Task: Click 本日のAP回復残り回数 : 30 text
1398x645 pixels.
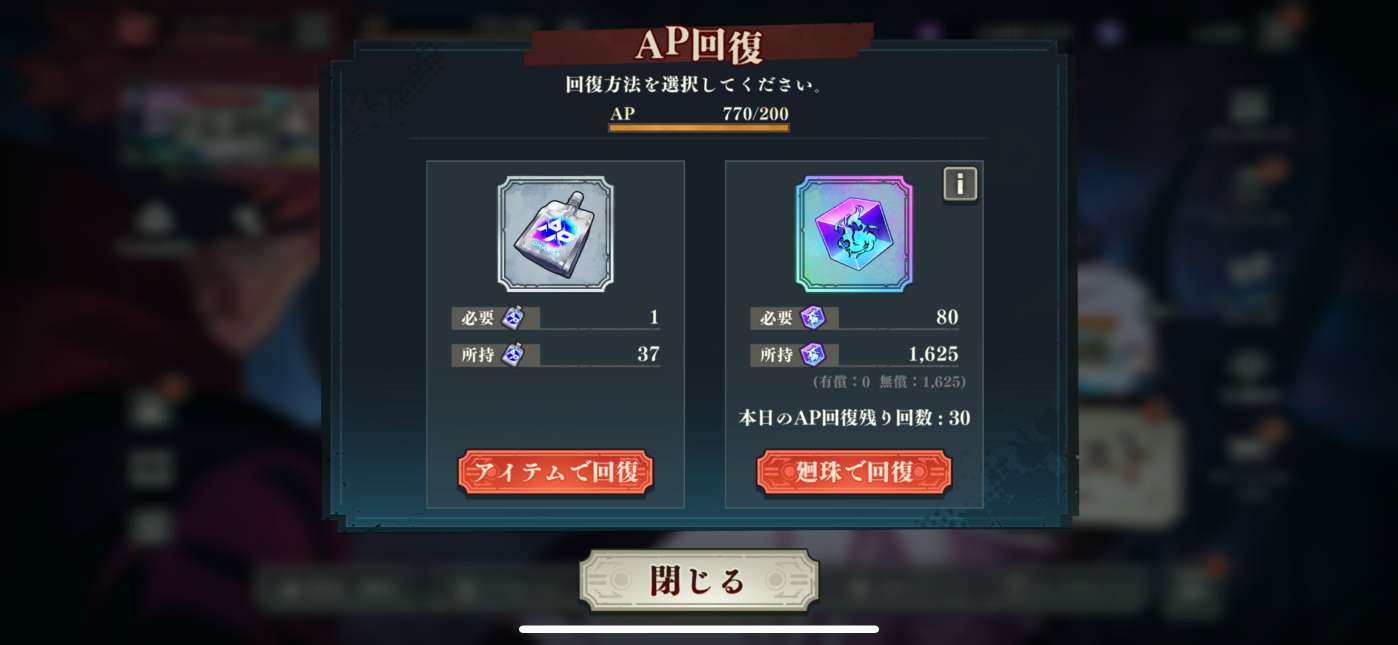Action: pos(854,418)
